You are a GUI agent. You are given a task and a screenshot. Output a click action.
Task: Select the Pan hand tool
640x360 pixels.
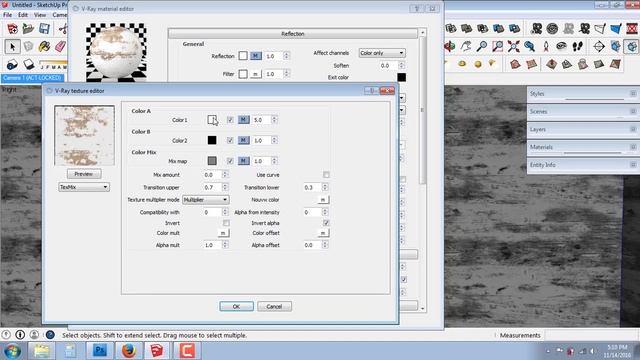tap(466, 47)
